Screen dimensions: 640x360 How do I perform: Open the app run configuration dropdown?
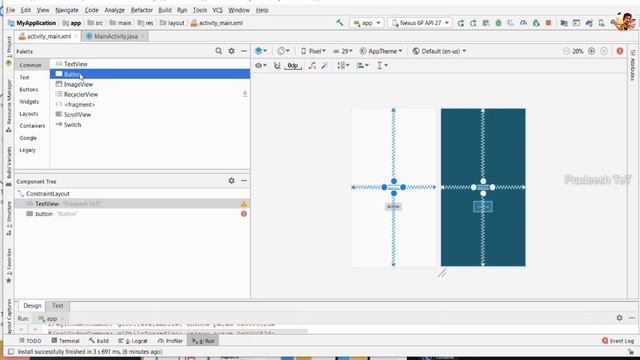[367, 23]
